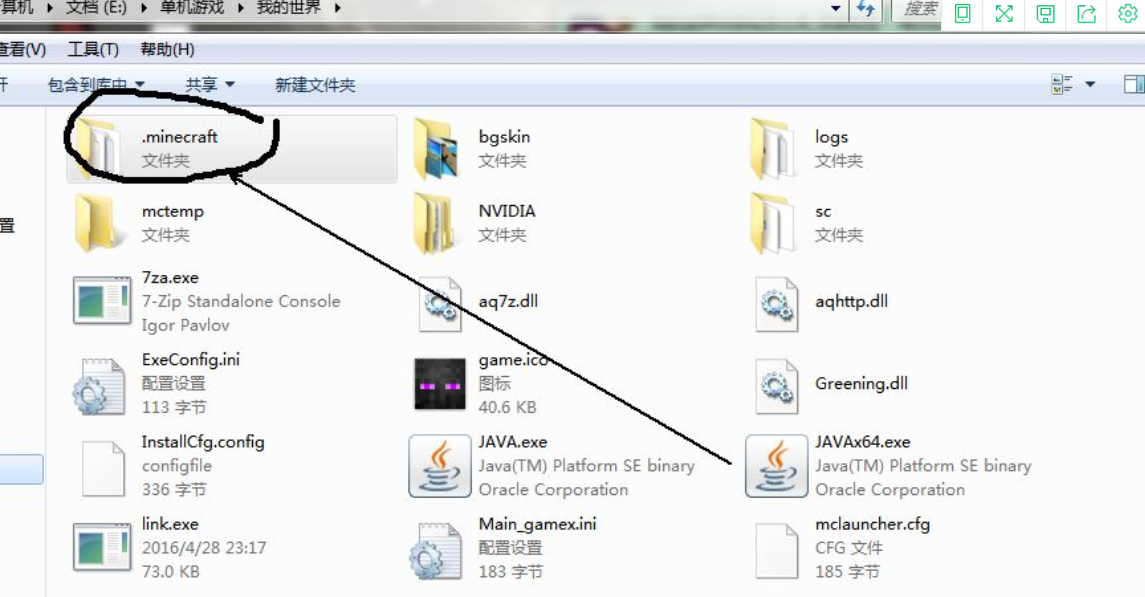Viewport: 1145px width, 597px height.
Task: Expand the breadcrumb arrow before 文档 (E:)
Action: pyautogui.click(x=50, y=8)
